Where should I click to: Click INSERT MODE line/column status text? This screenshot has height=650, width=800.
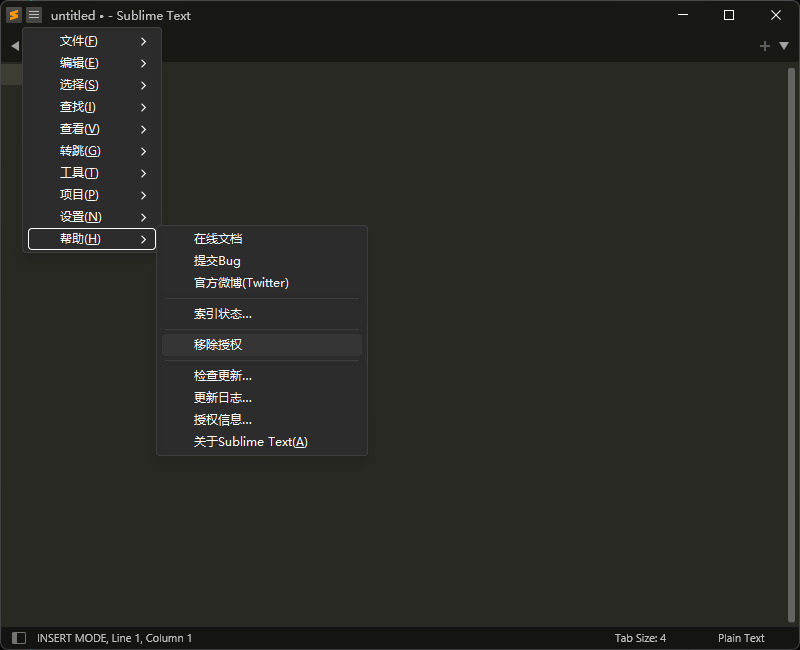114,638
